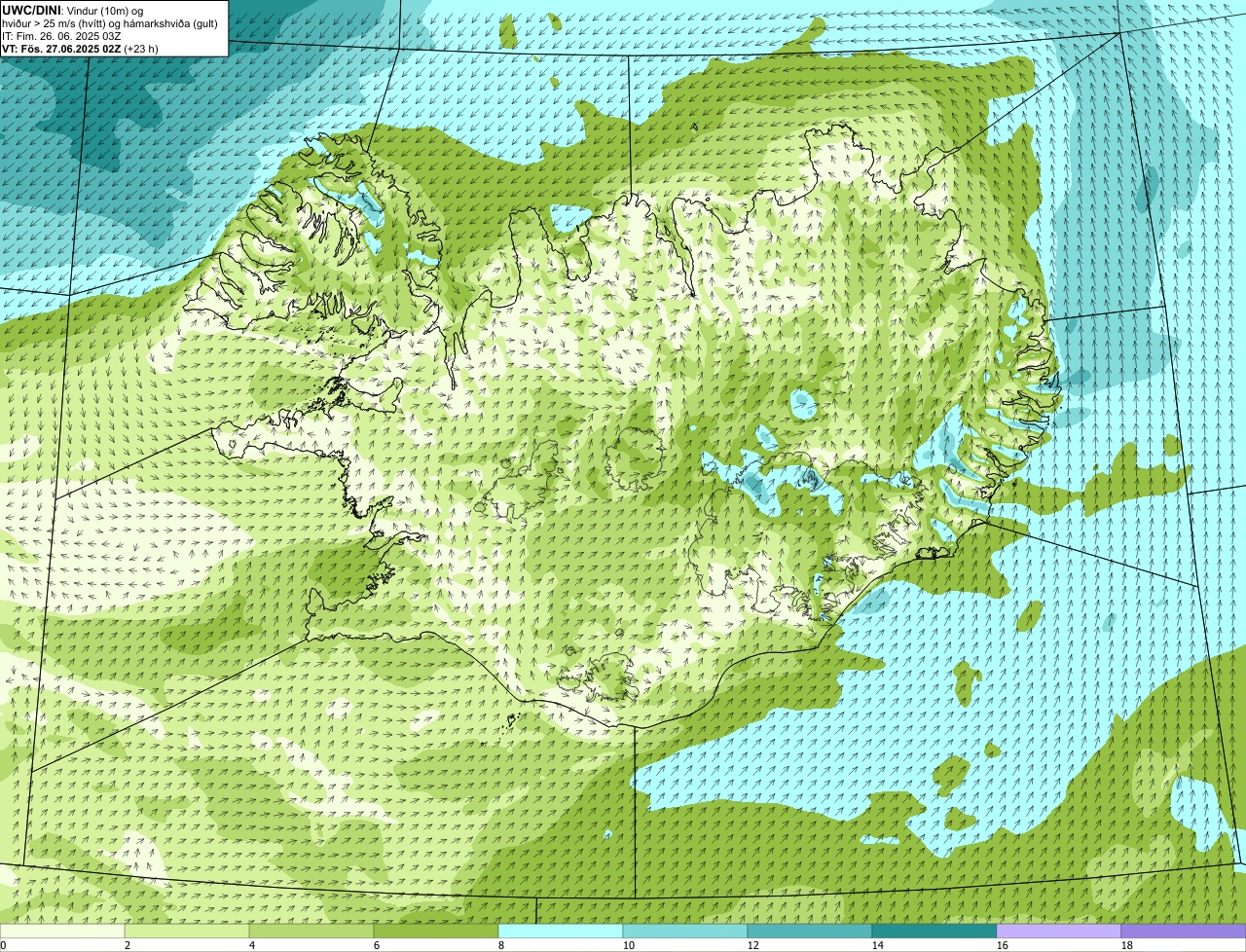Click the 14–16 m/s dark teal legend swatch

pyautogui.click(x=934, y=932)
